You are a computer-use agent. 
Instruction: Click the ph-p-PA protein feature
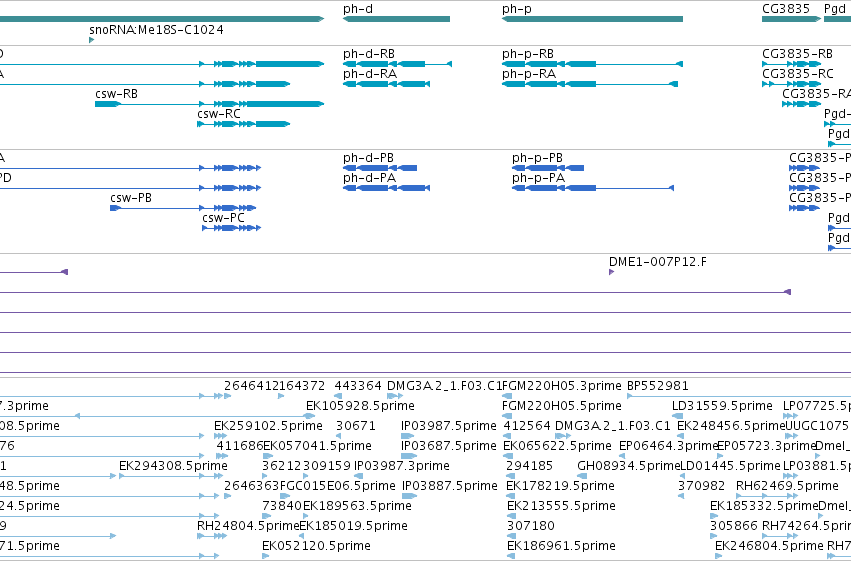(593, 188)
